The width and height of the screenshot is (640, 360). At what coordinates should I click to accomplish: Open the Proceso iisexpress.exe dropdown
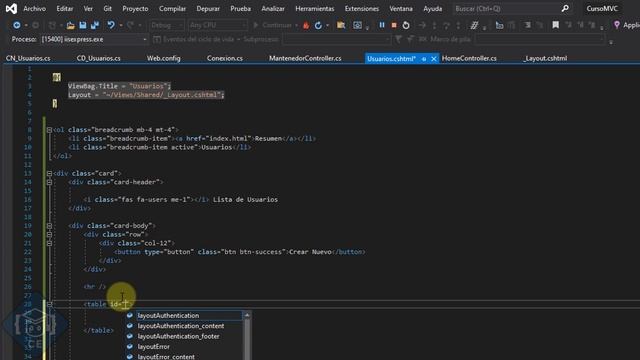[x=94, y=40]
